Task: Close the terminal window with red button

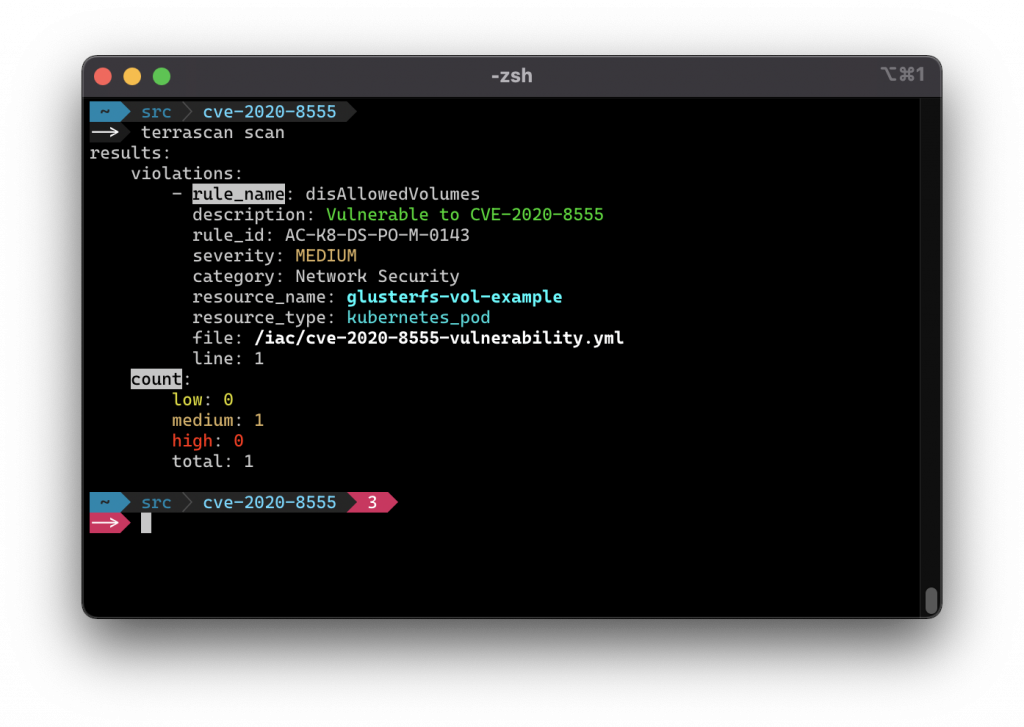Action: [x=103, y=77]
